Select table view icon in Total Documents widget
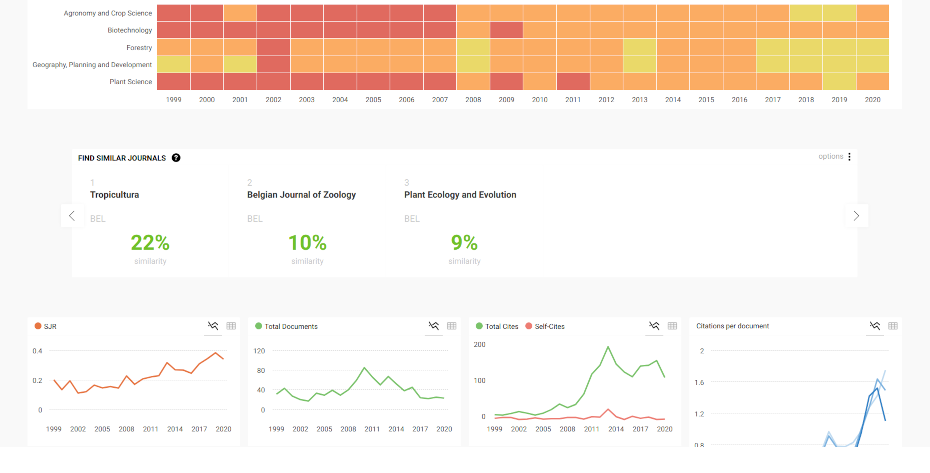The height and width of the screenshot is (473, 930). coord(452,326)
